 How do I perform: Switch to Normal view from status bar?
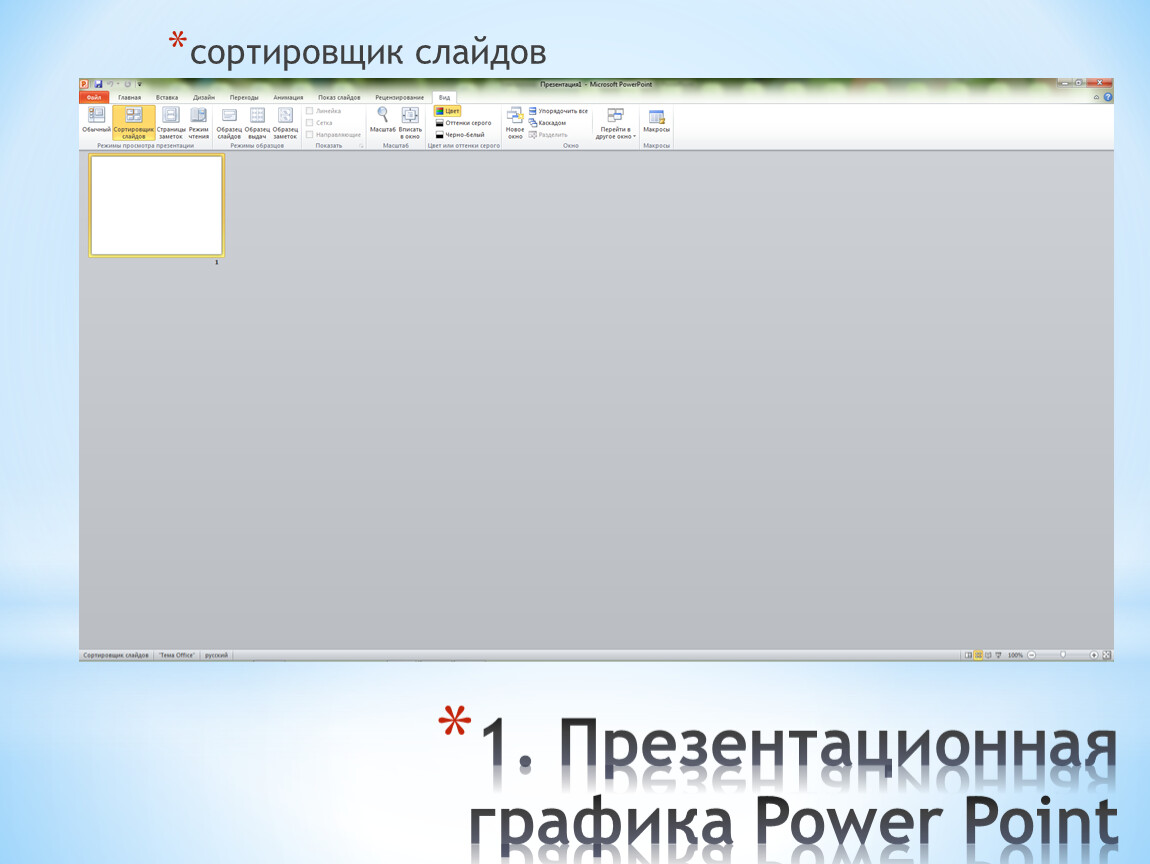coord(968,655)
